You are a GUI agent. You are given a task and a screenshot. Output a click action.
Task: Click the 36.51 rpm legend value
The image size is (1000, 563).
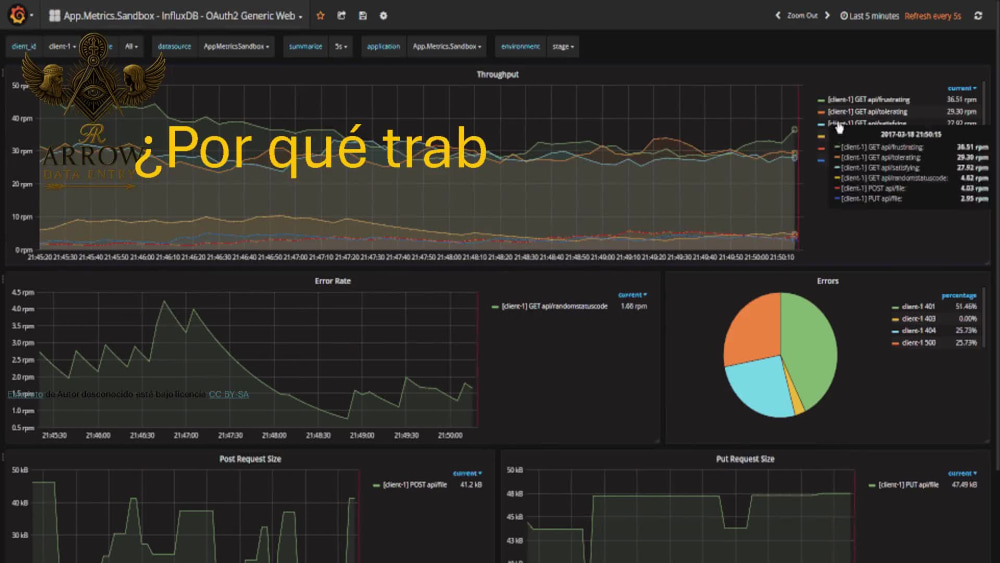(x=961, y=99)
